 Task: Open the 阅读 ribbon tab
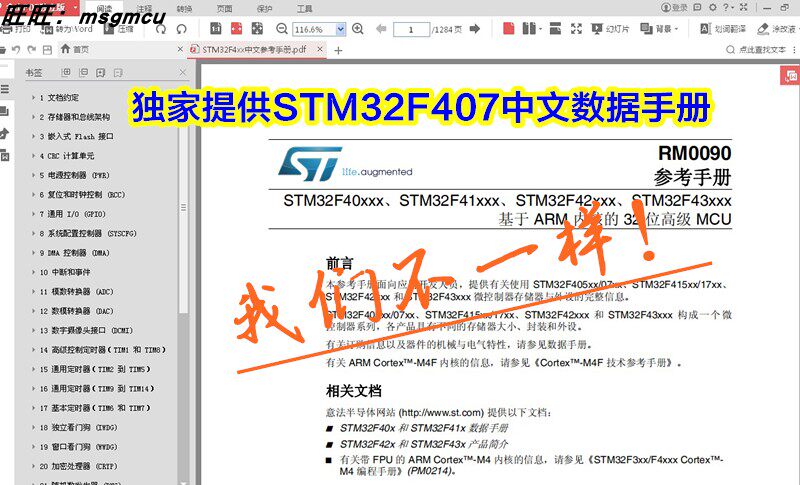(104, 9)
